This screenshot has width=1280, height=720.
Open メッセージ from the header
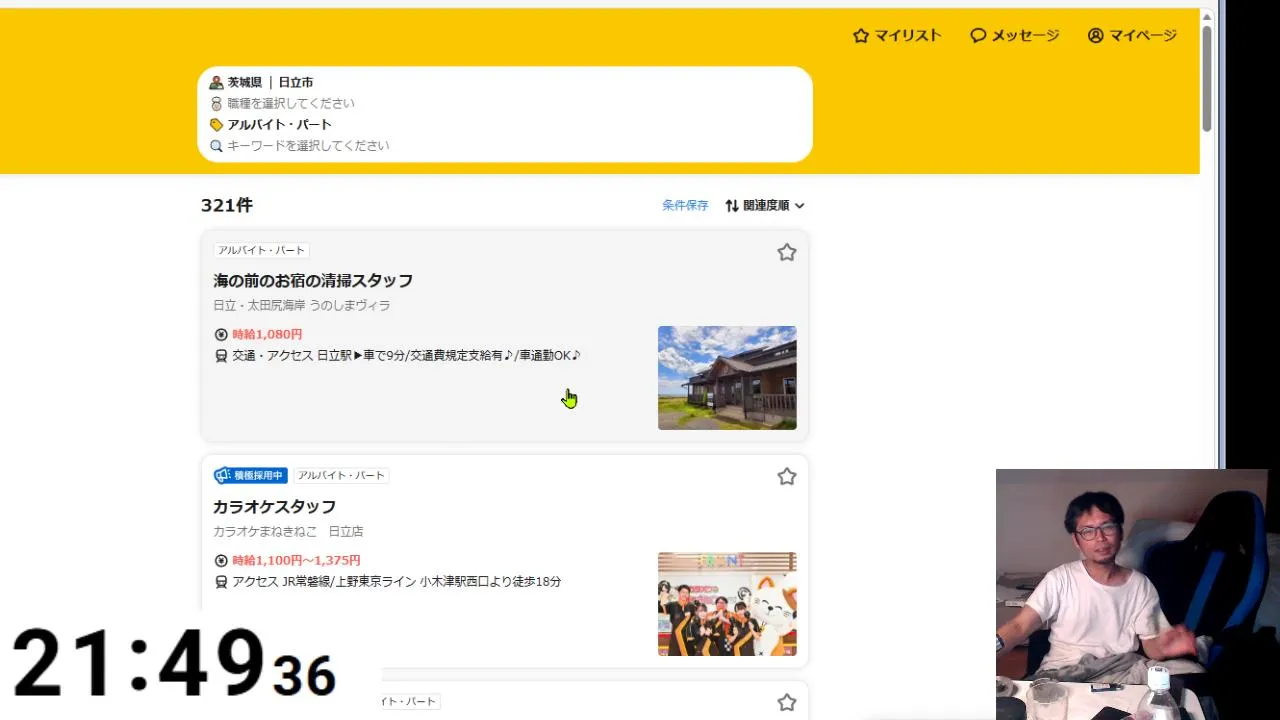(x=1014, y=35)
